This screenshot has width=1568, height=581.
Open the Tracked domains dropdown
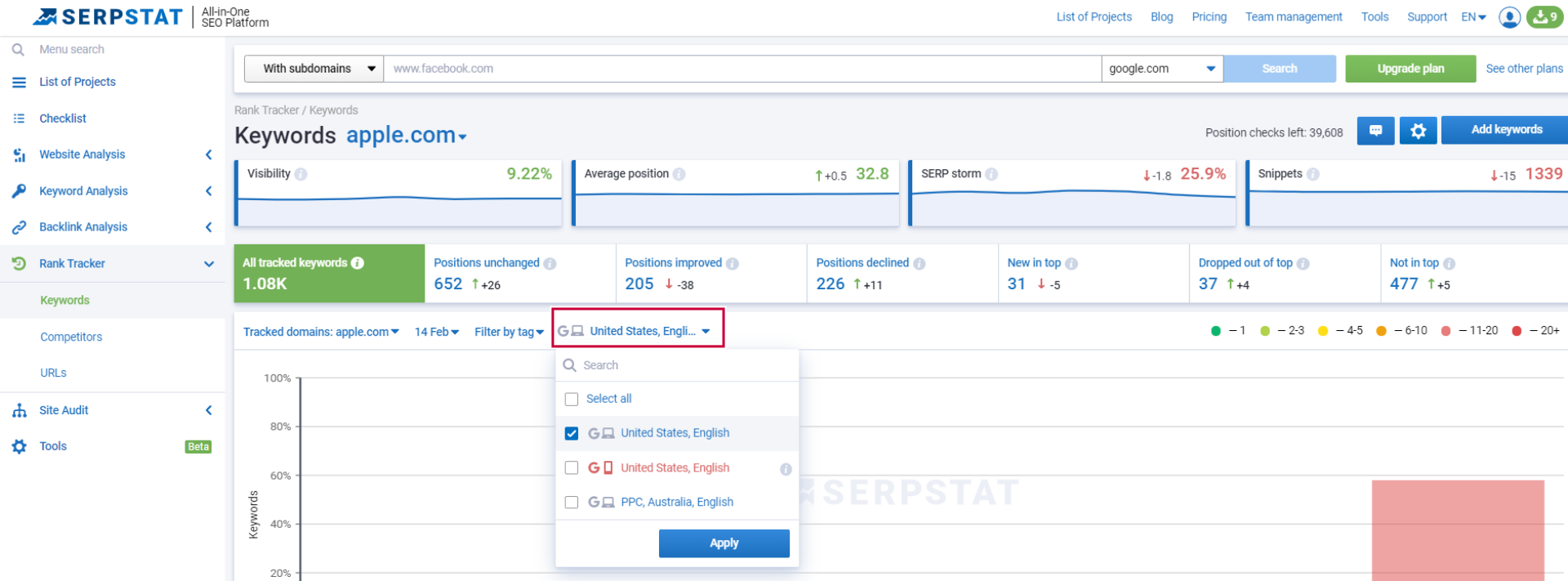tap(321, 332)
